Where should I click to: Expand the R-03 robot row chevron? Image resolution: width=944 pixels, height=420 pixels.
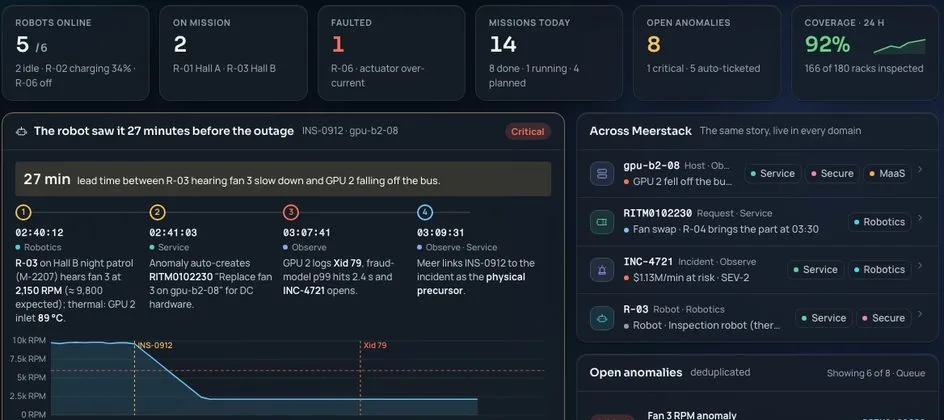click(x=920, y=314)
